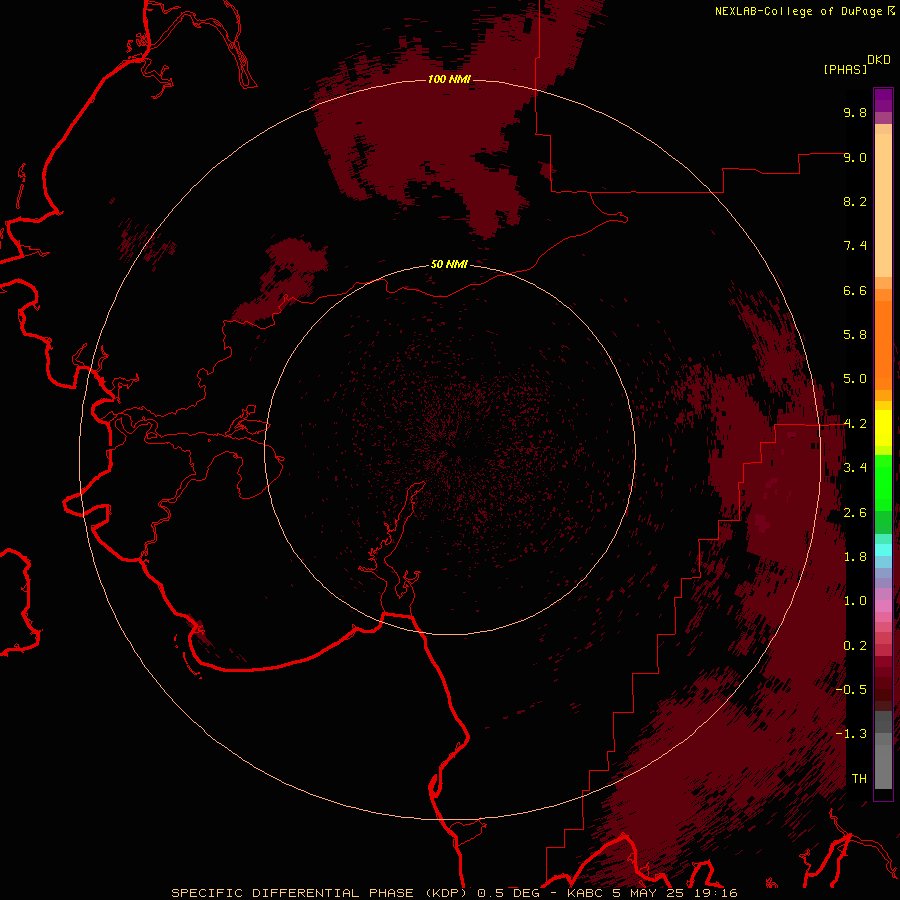This screenshot has height=900, width=900.
Task: Click the 0.2 value on the color scale
Action: pos(855,646)
